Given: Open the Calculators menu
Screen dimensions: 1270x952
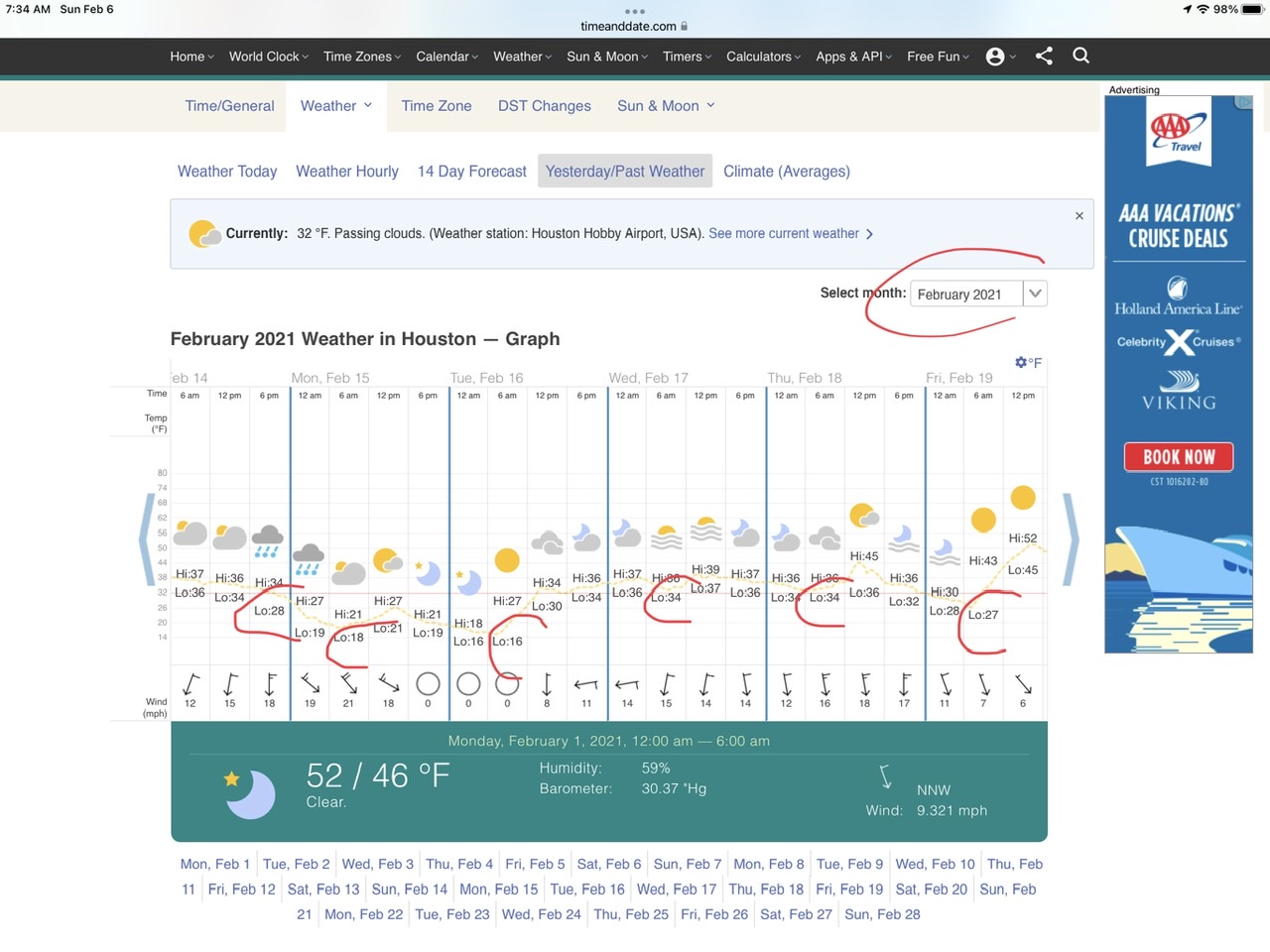Looking at the screenshot, I should coord(762,57).
